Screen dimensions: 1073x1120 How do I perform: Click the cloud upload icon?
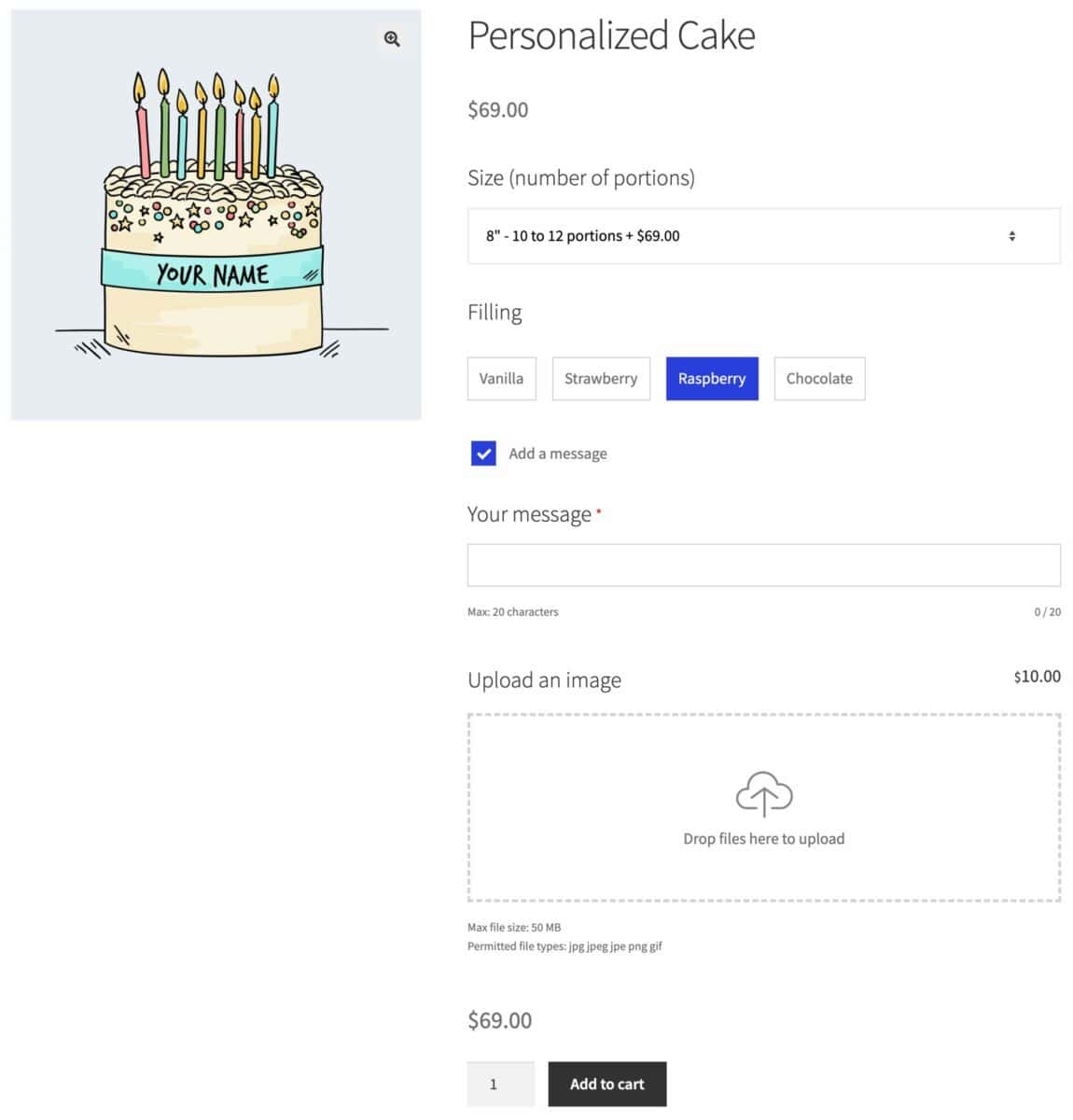pyautogui.click(x=764, y=794)
